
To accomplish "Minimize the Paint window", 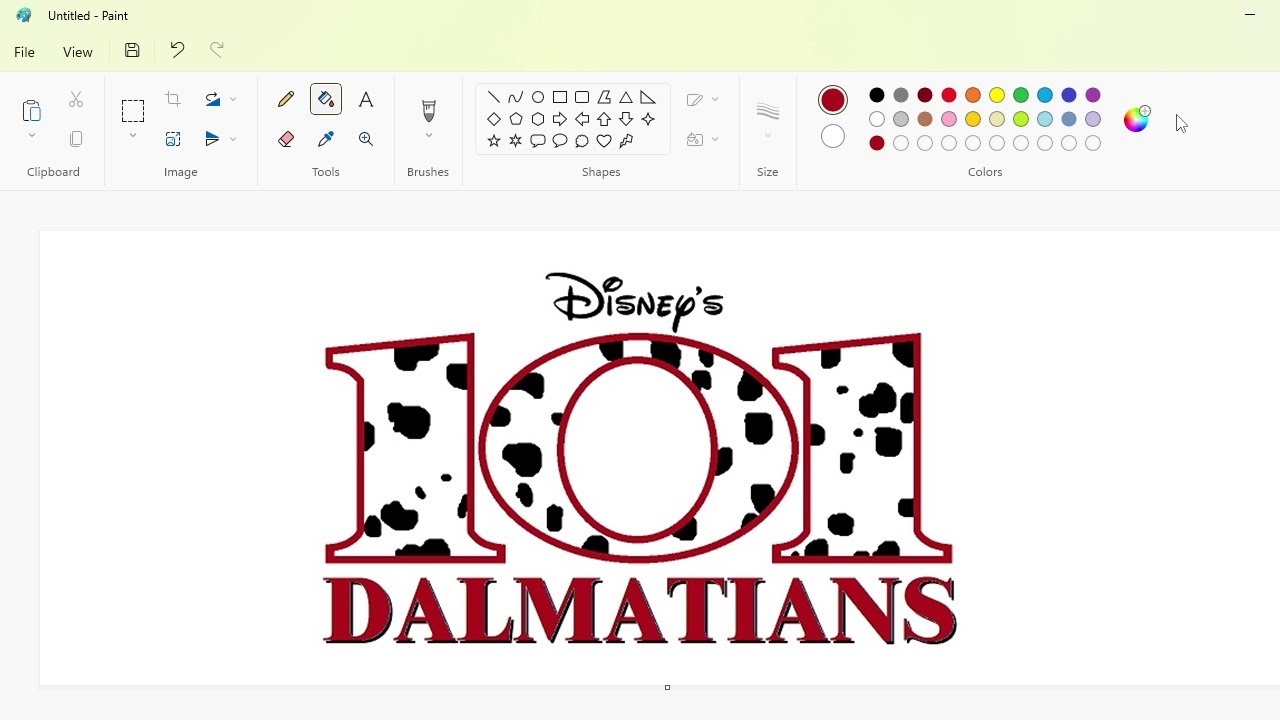I will click(1250, 15).
